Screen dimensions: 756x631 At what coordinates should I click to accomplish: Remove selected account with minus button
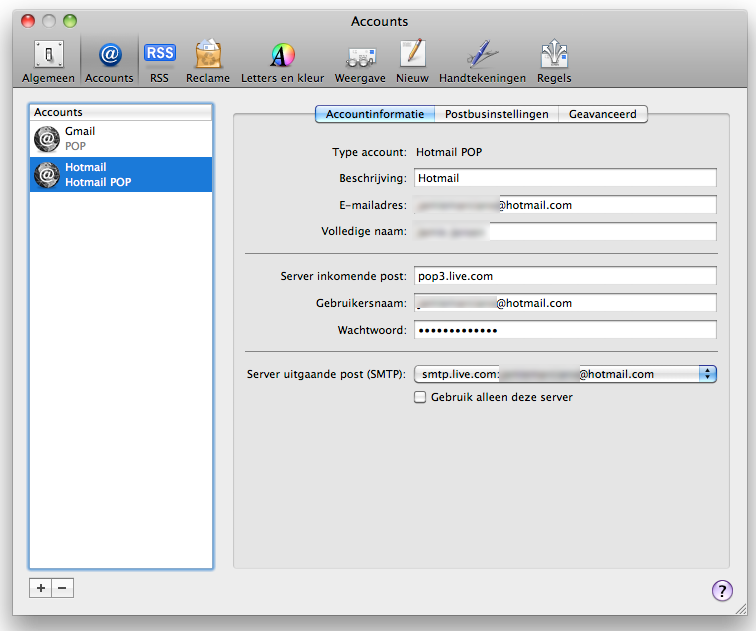(x=63, y=588)
